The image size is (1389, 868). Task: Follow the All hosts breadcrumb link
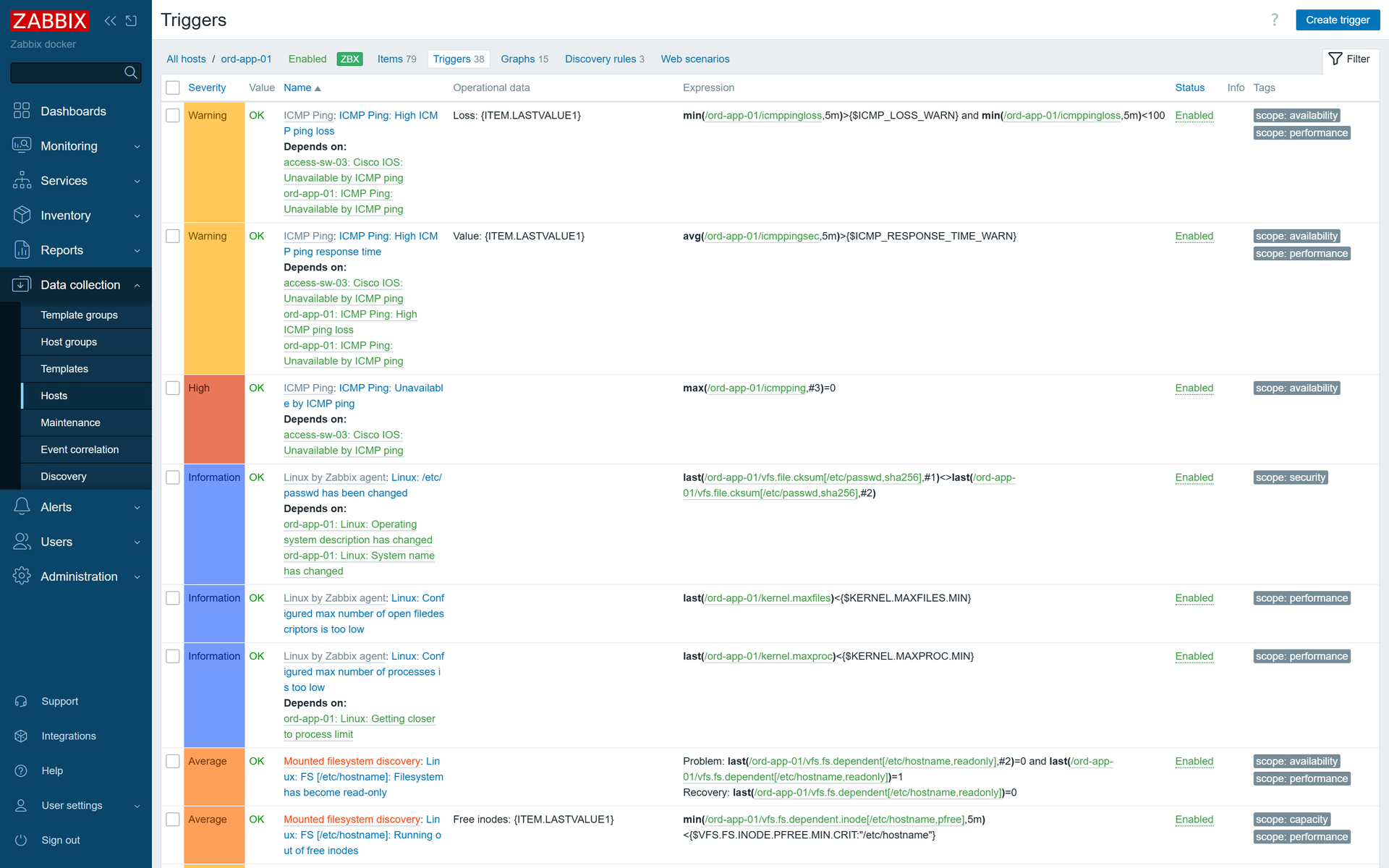[186, 59]
